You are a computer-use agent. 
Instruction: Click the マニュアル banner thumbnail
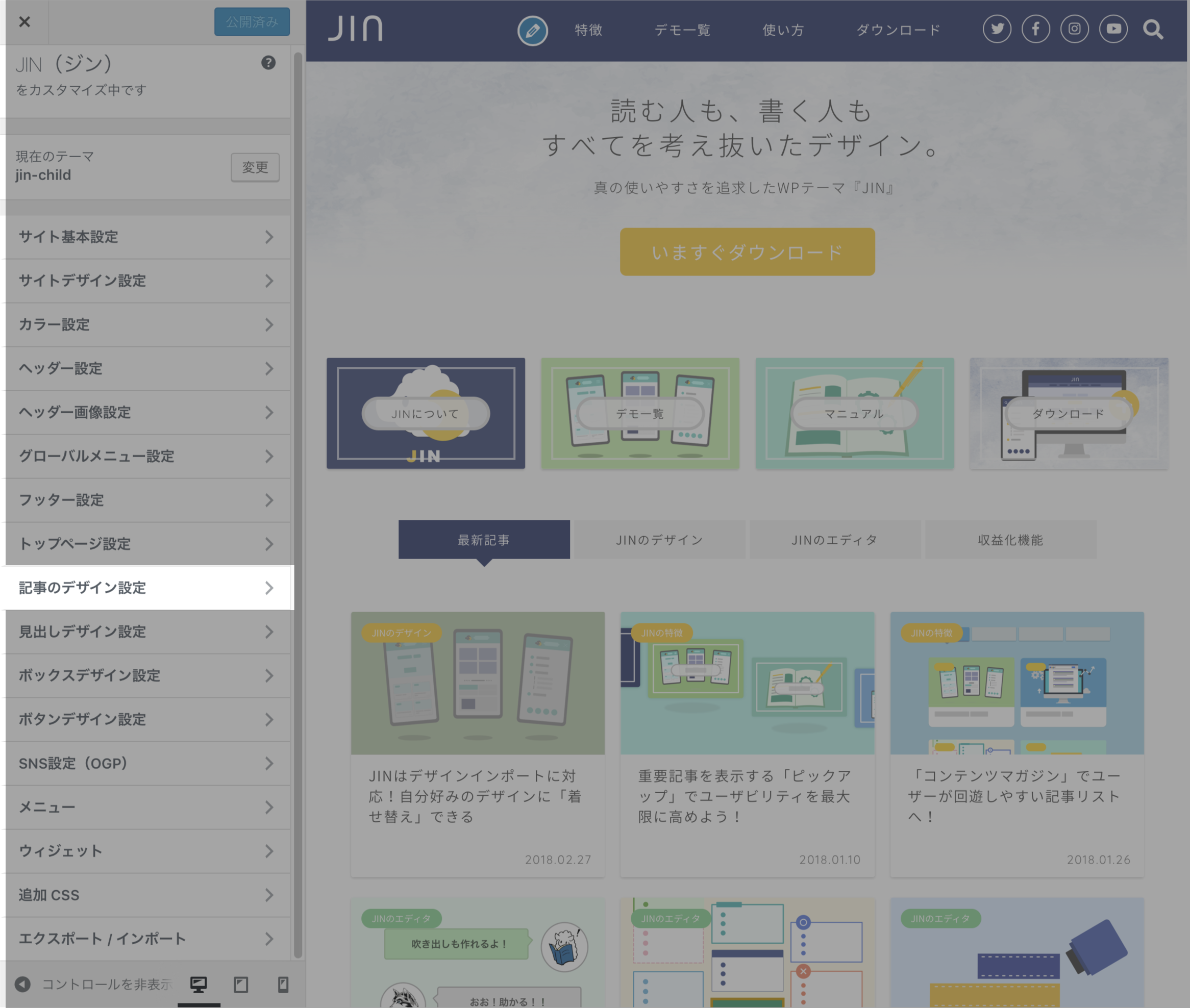coord(855,413)
